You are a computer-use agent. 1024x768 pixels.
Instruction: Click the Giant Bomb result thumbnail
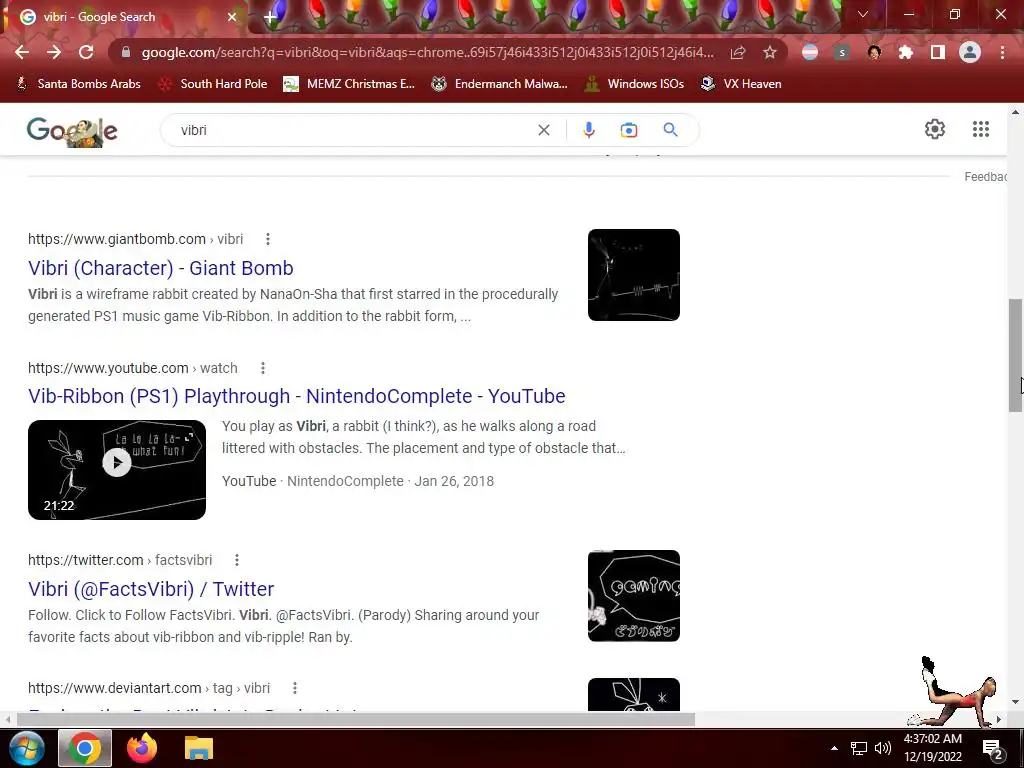pyautogui.click(x=633, y=275)
